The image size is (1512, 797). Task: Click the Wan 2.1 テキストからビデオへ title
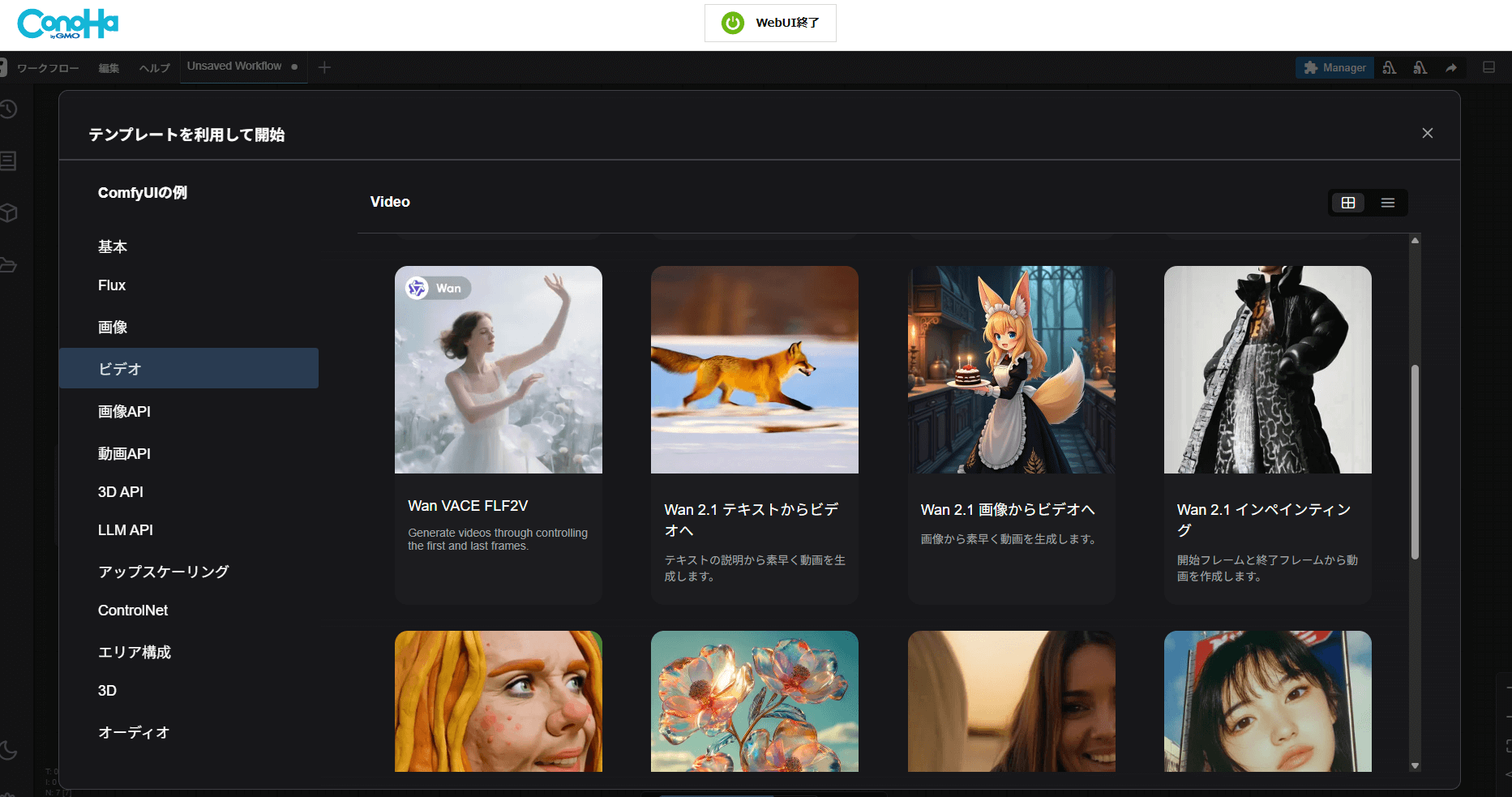[x=752, y=520]
